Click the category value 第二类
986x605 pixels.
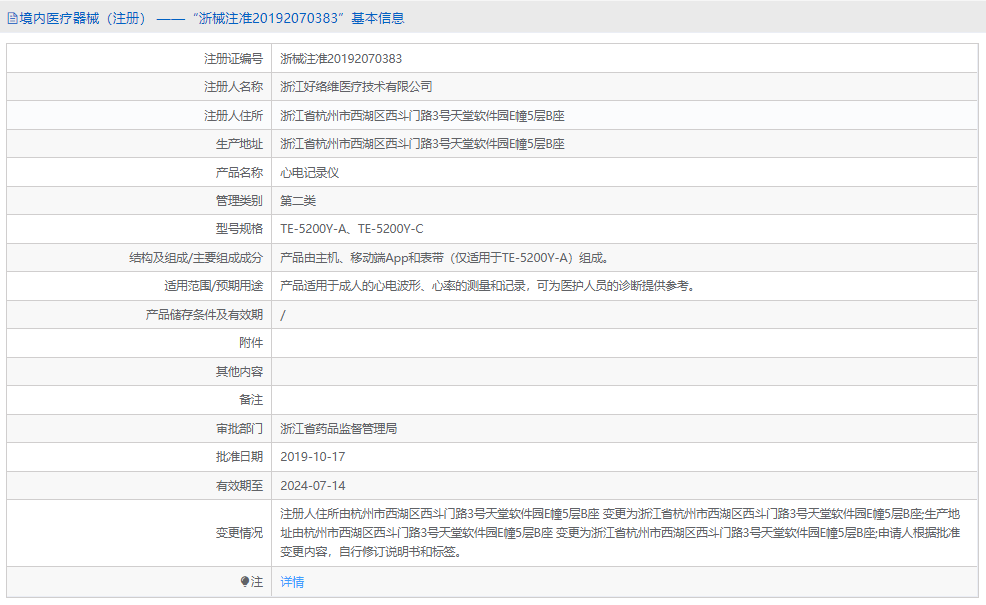click(298, 201)
